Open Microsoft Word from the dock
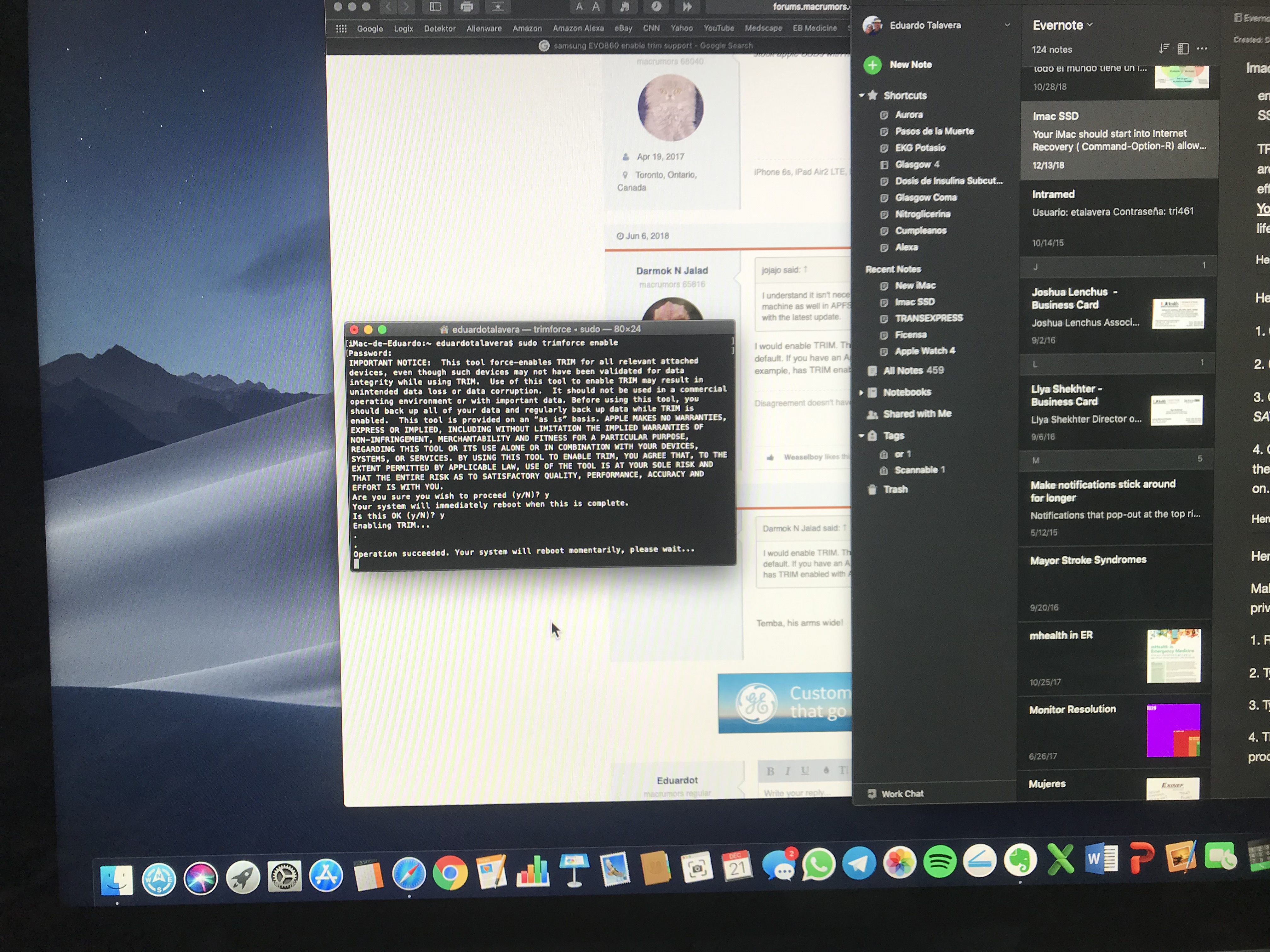Screen dimensions: 1270x952 1101,859
